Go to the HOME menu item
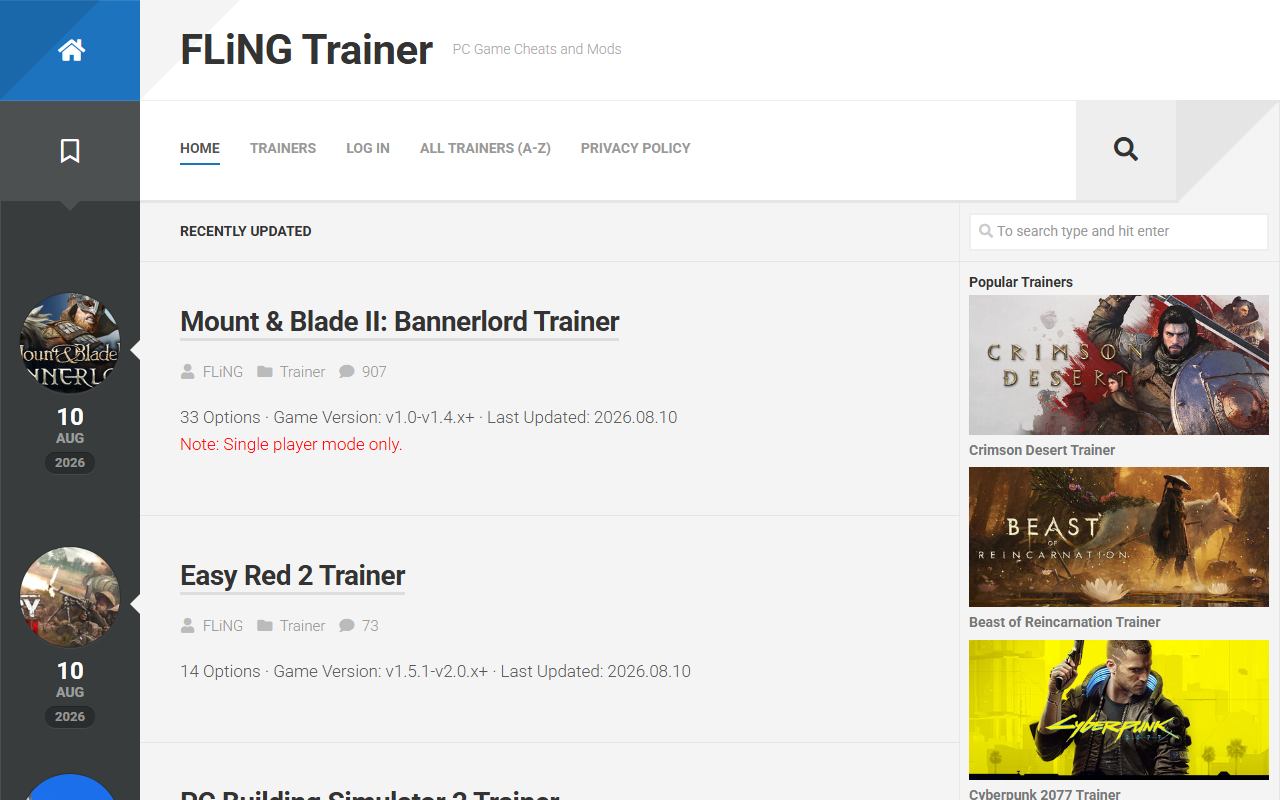1280x800 pixels. tap(200, 148)
